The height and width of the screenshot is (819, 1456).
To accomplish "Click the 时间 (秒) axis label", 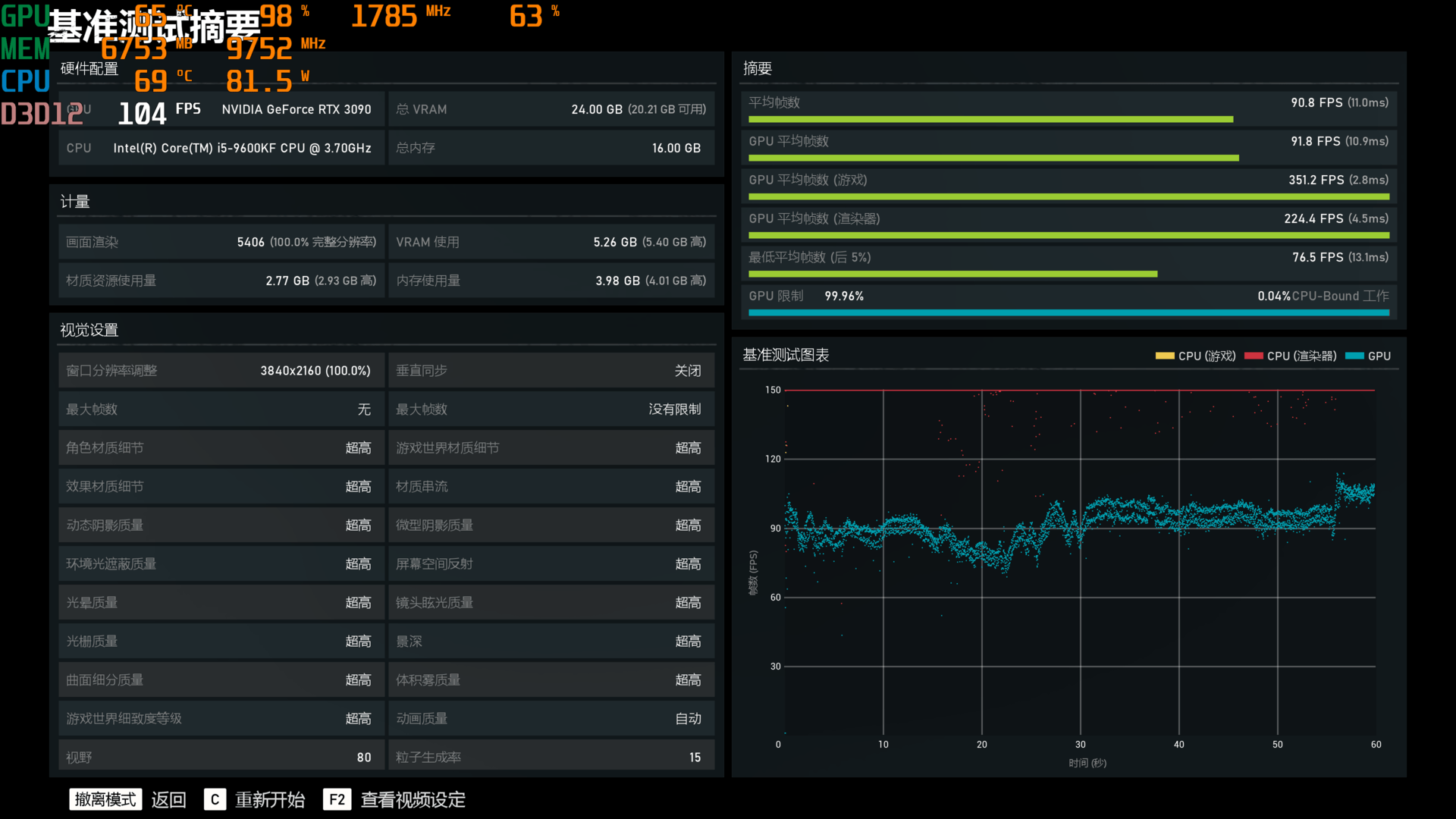I will [1087, 763].
